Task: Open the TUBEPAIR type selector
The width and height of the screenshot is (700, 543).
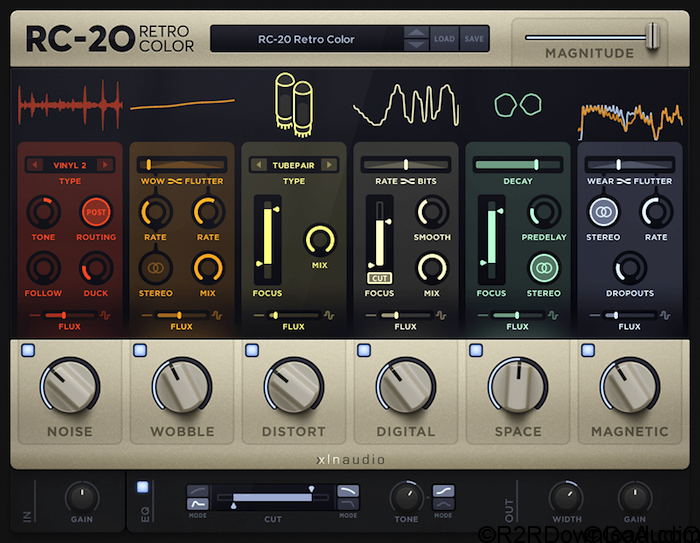Action: coord(294,165)
